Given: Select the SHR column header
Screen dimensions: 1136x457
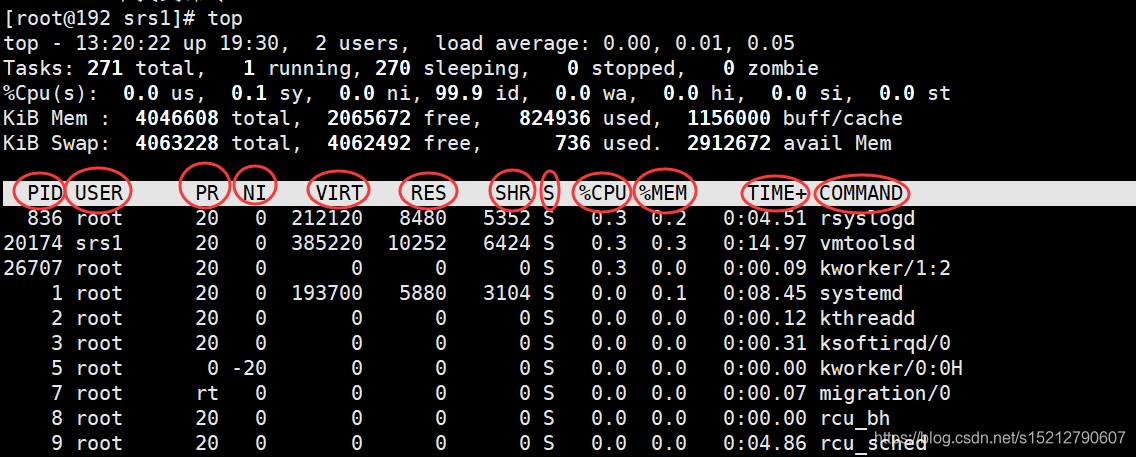Looking at the screenshot, I should [x=512, y=193].
